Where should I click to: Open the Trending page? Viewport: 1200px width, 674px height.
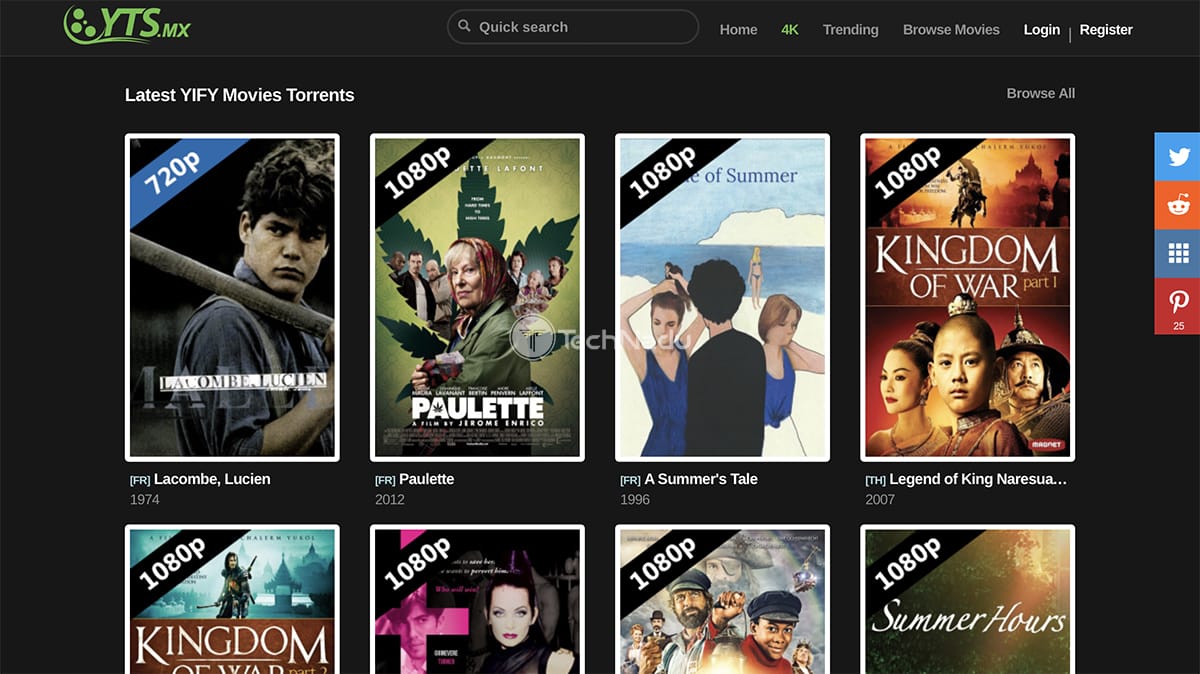pyautogui.click(x=850, y=30)
